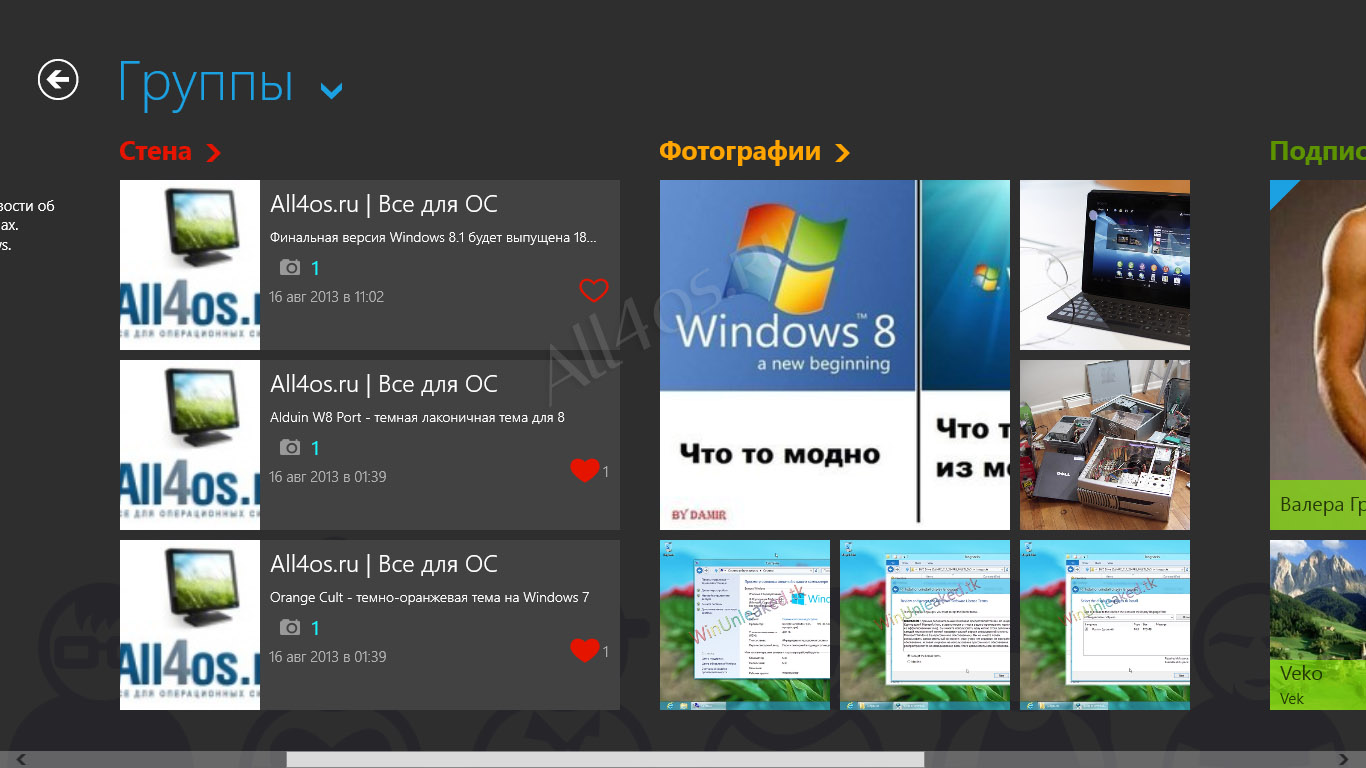Open 'All4os.ru | Все для ОС' title on Orange Cult post
1366x768 pixels.
point(384,564)
